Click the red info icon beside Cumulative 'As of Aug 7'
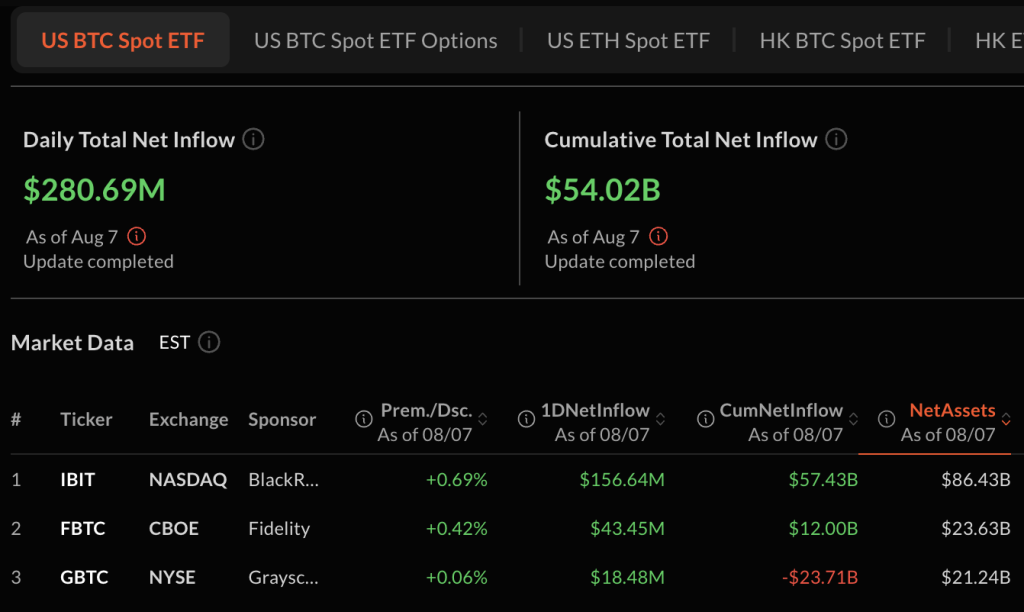The height and width of the screenshot is (612, 1024). [658, 237]
